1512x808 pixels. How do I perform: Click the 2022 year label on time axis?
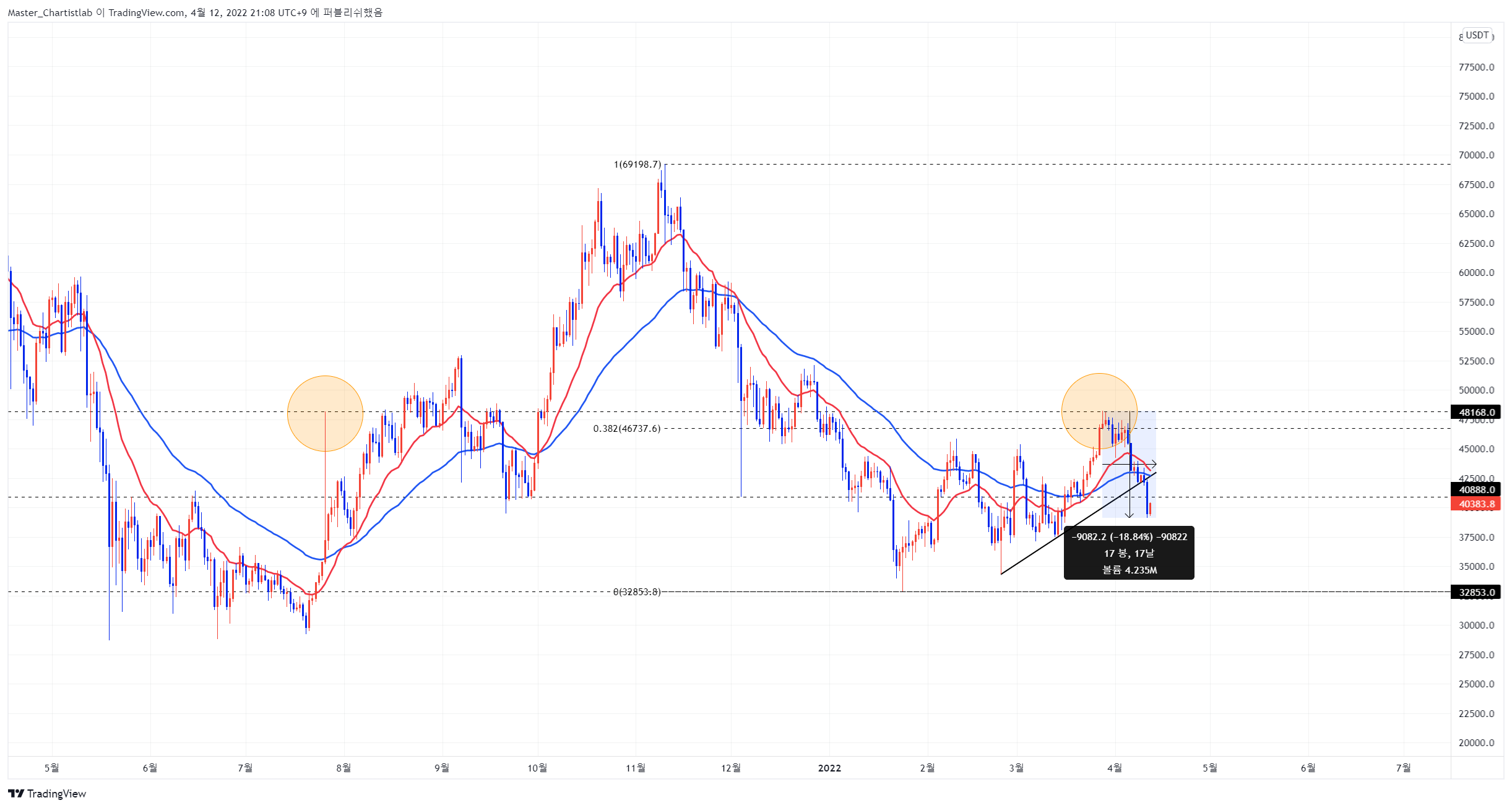click(829, 768)
